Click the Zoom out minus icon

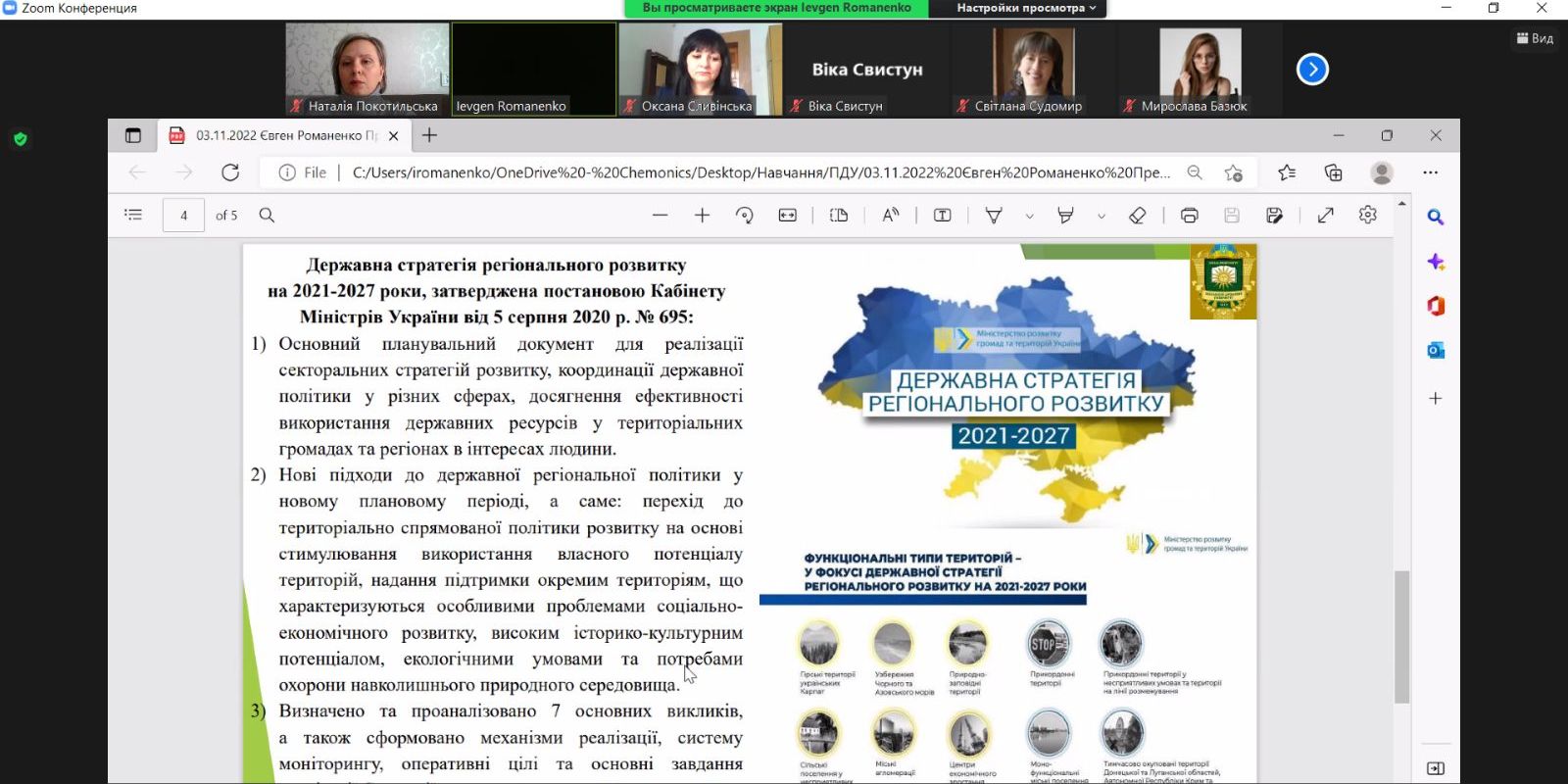click(660, 216)
